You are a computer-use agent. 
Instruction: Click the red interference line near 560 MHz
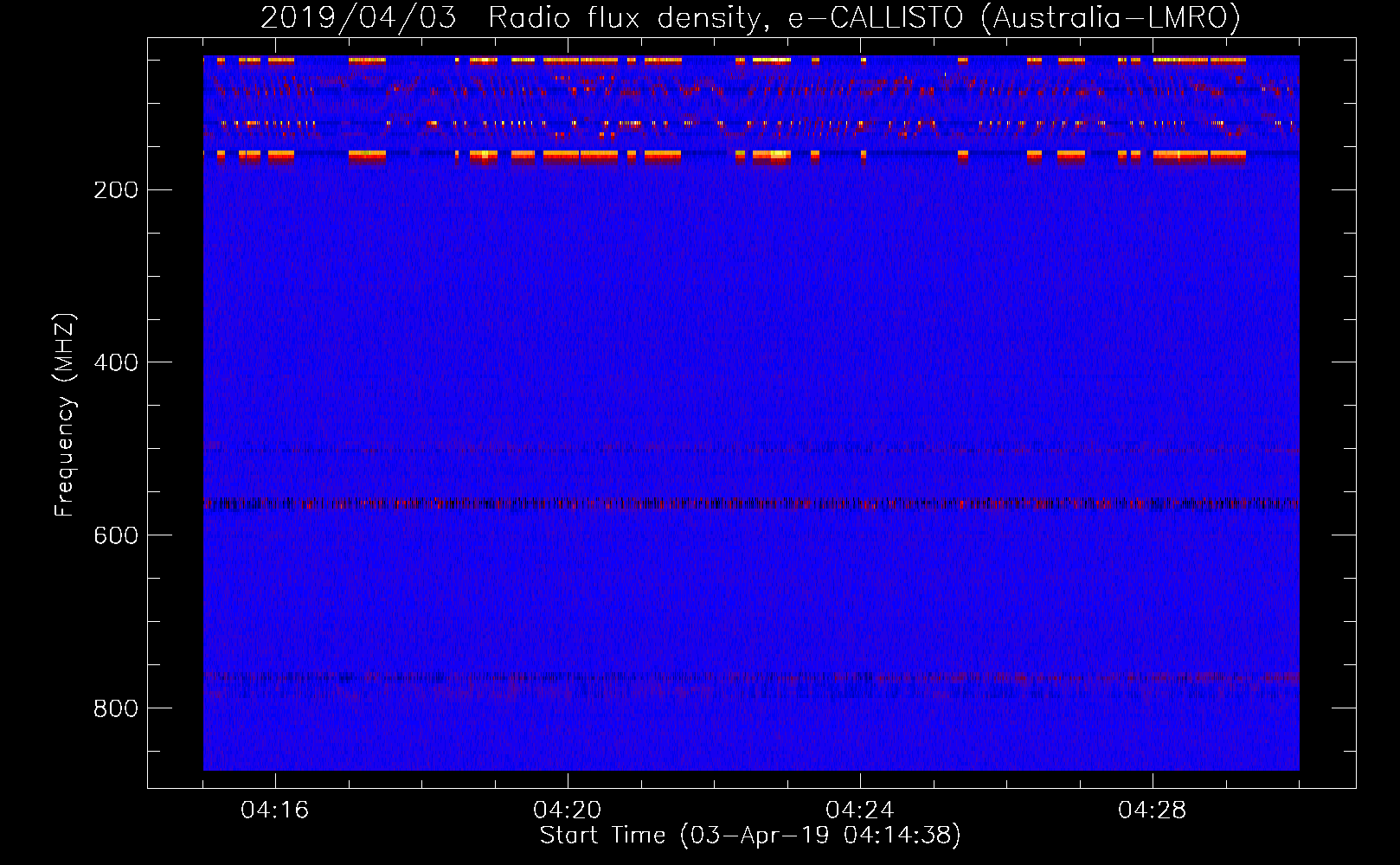click(751, 503)
